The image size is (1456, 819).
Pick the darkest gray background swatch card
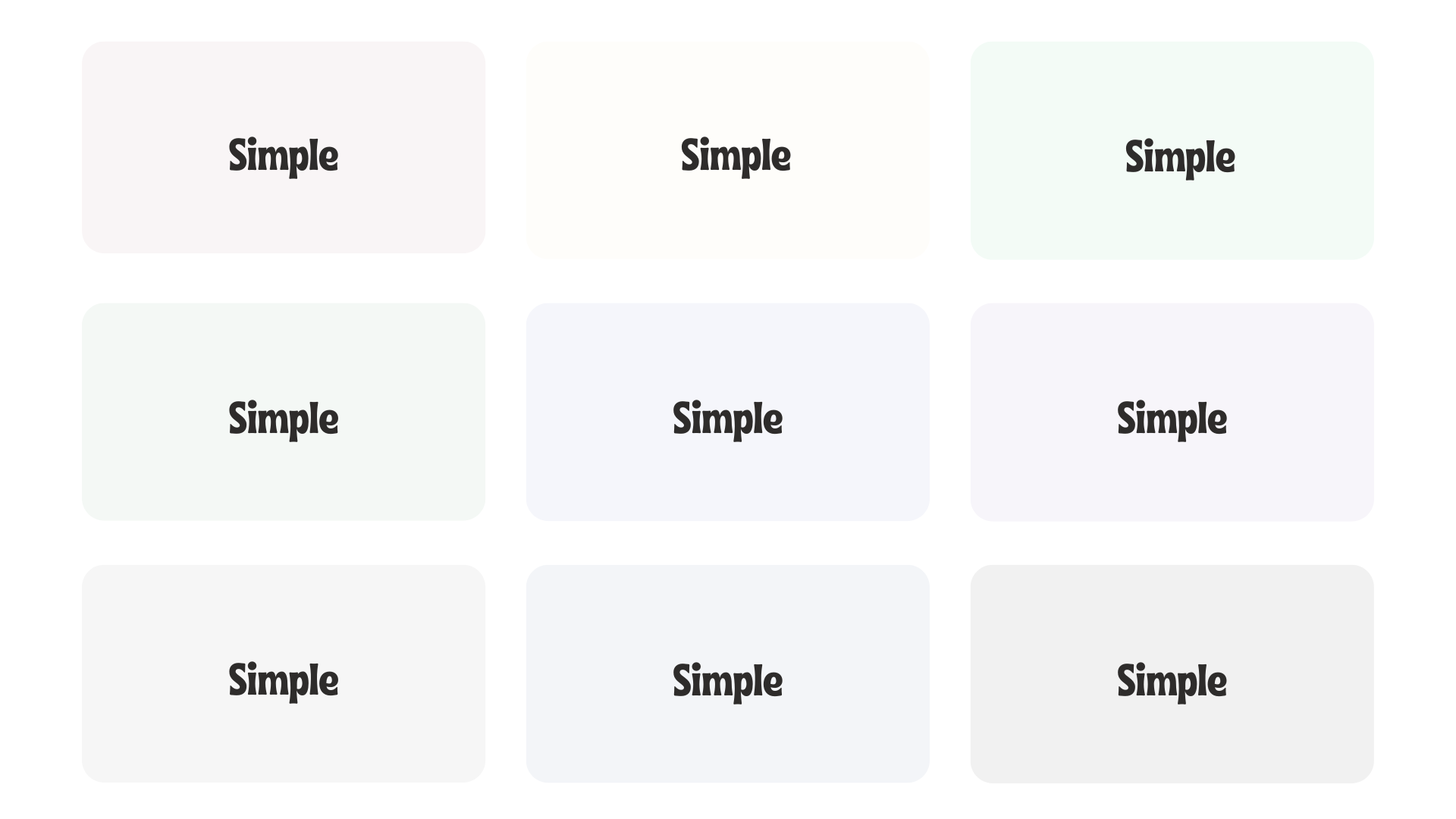pos(1172,673)
